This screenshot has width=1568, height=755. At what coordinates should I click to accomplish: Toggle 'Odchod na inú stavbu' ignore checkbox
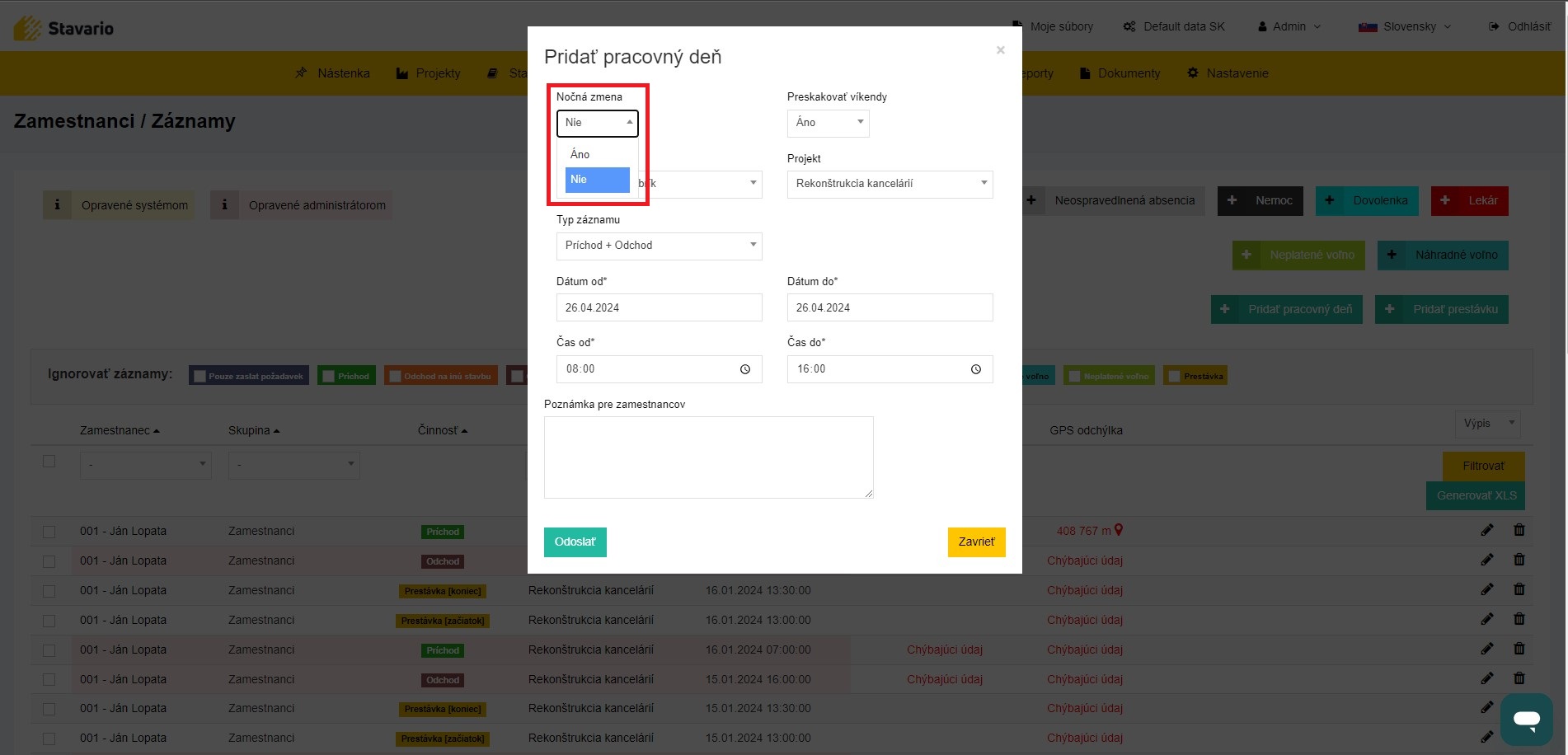coord(395,377)
